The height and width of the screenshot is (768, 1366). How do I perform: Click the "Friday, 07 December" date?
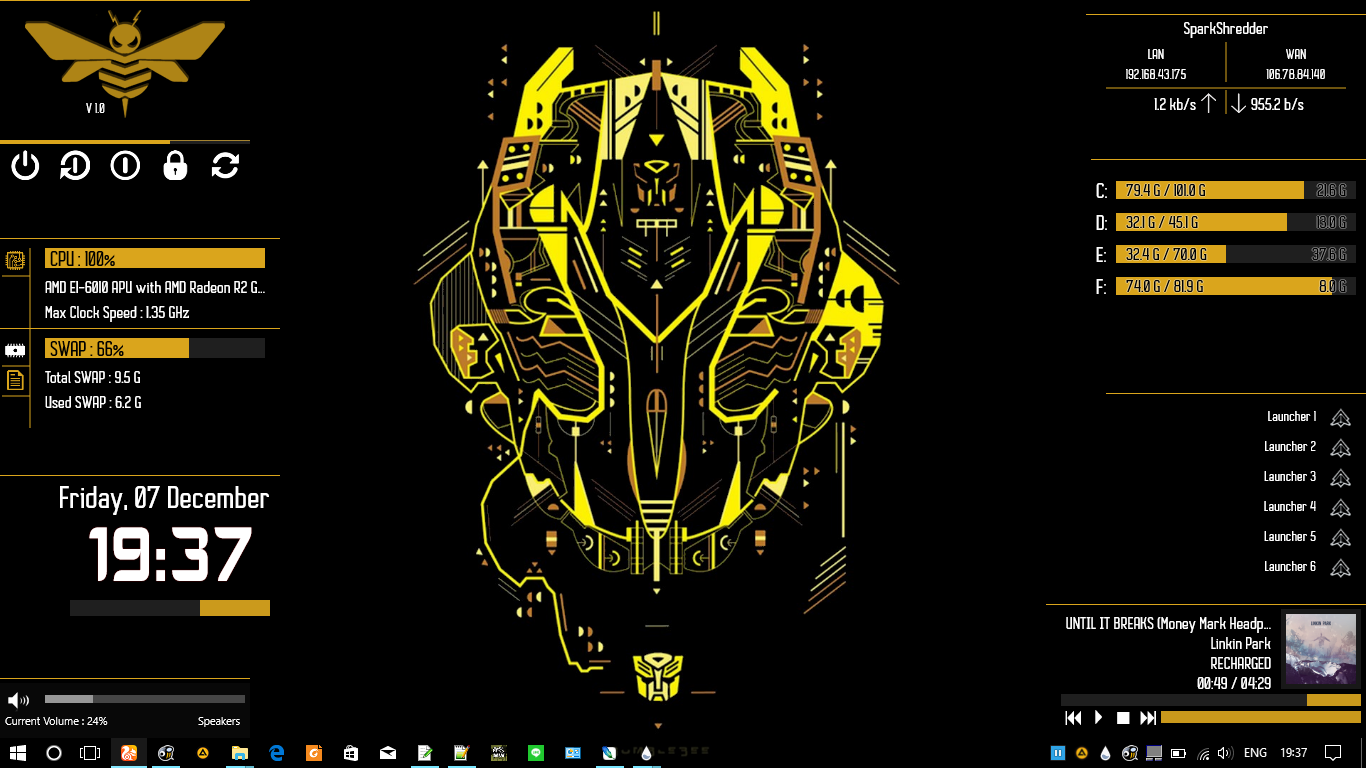pos(164,498)
